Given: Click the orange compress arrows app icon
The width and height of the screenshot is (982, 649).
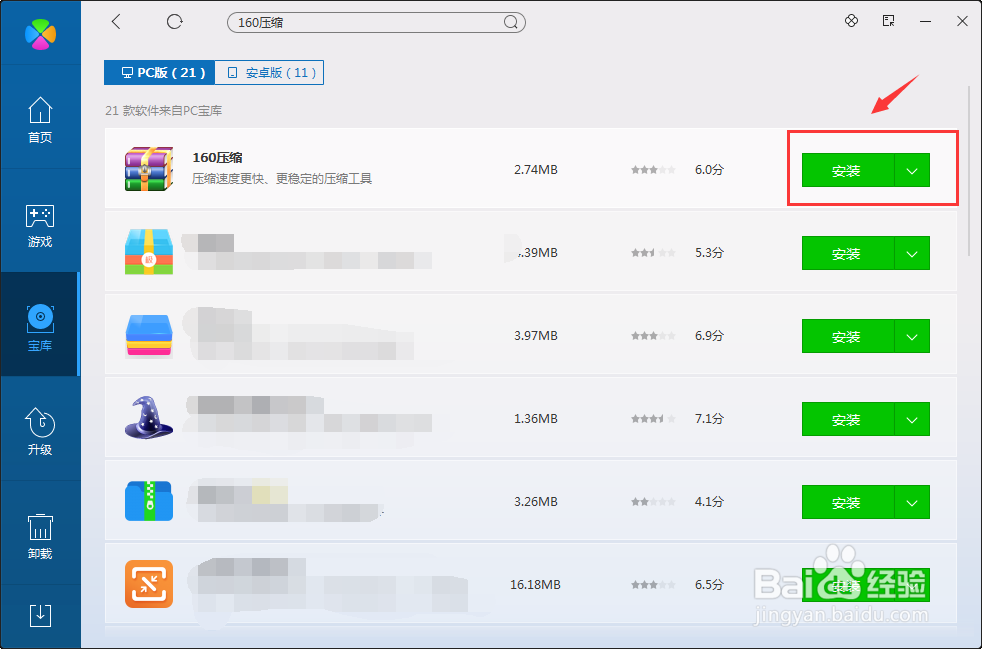Looking at the screenshot, I should [x=148, y=584].
